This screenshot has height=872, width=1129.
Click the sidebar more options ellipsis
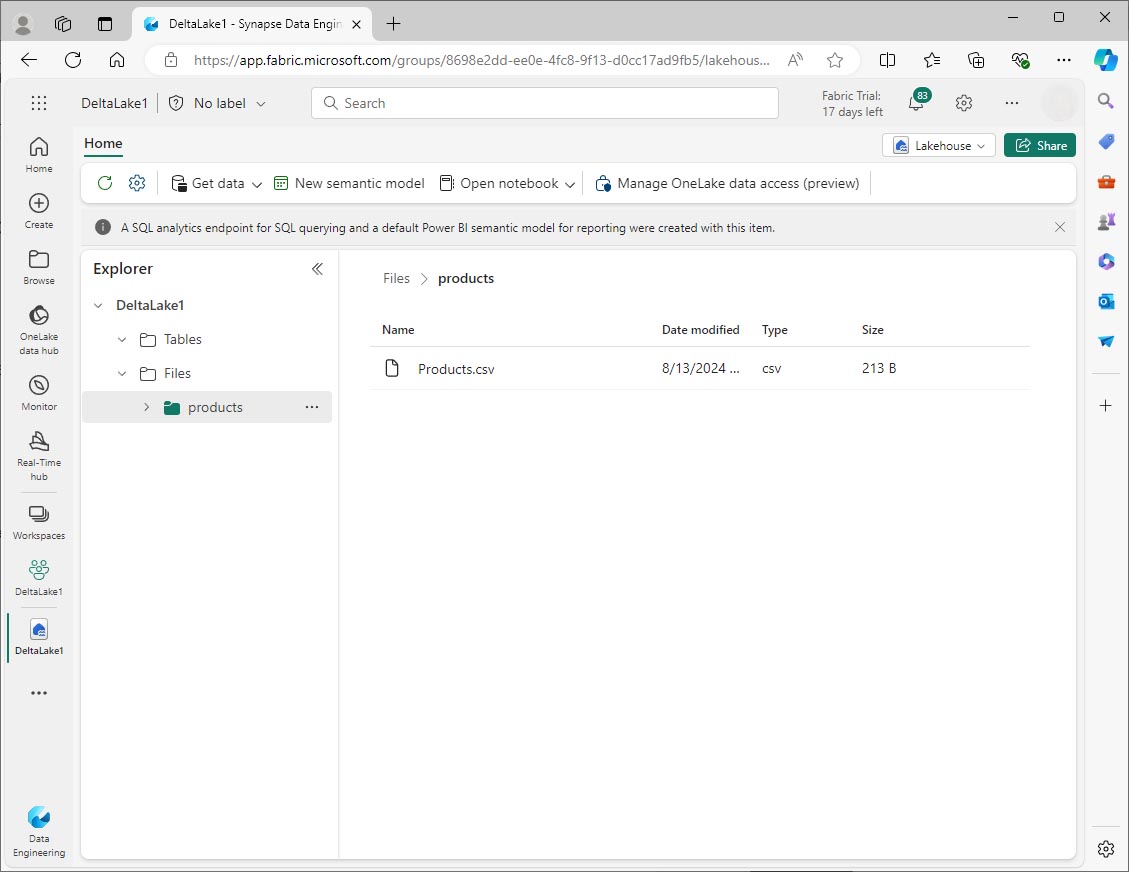(x=39, y=693)
